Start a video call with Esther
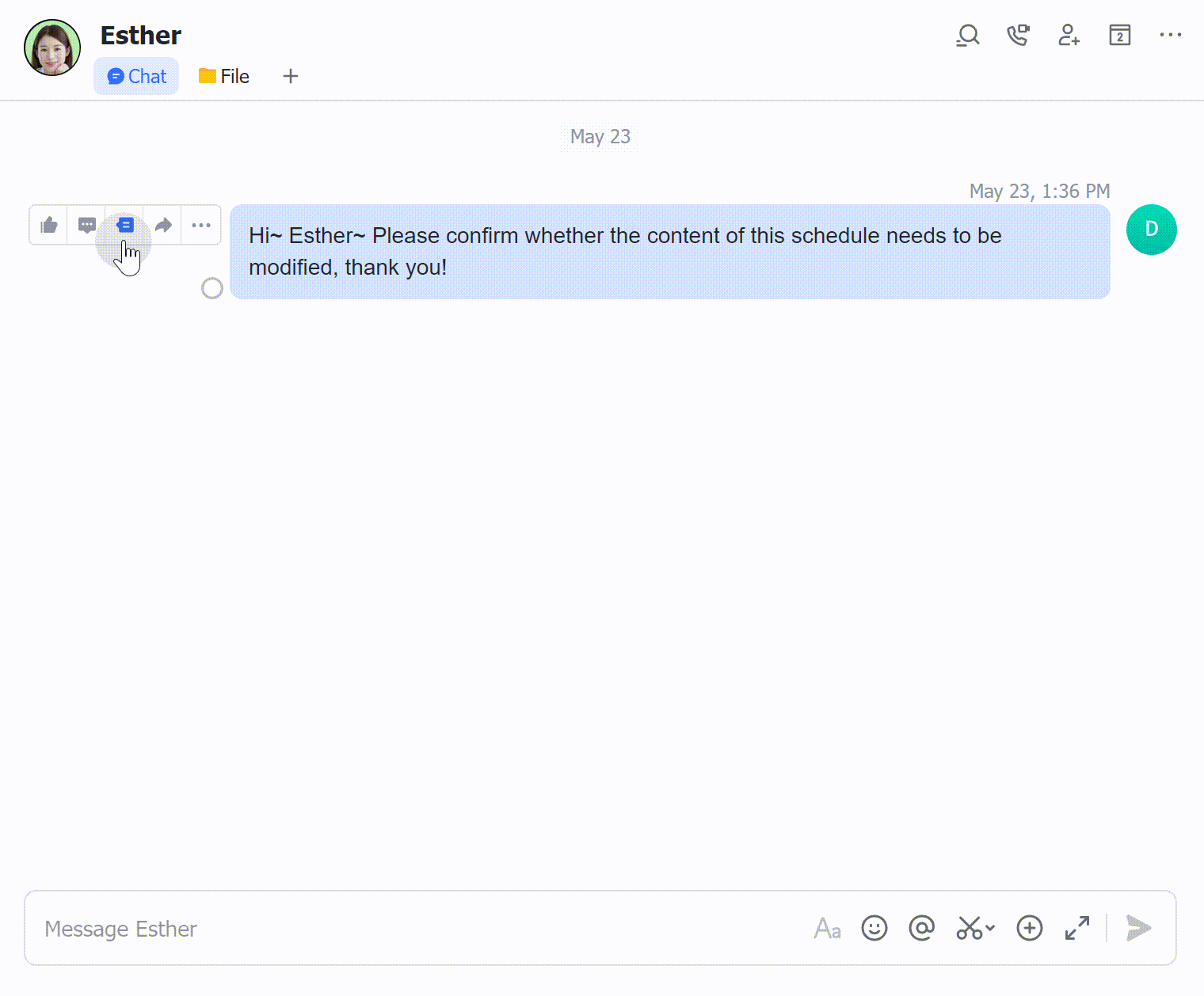The height and width of the screenshot is (996, 1204). pos(1018,36)
